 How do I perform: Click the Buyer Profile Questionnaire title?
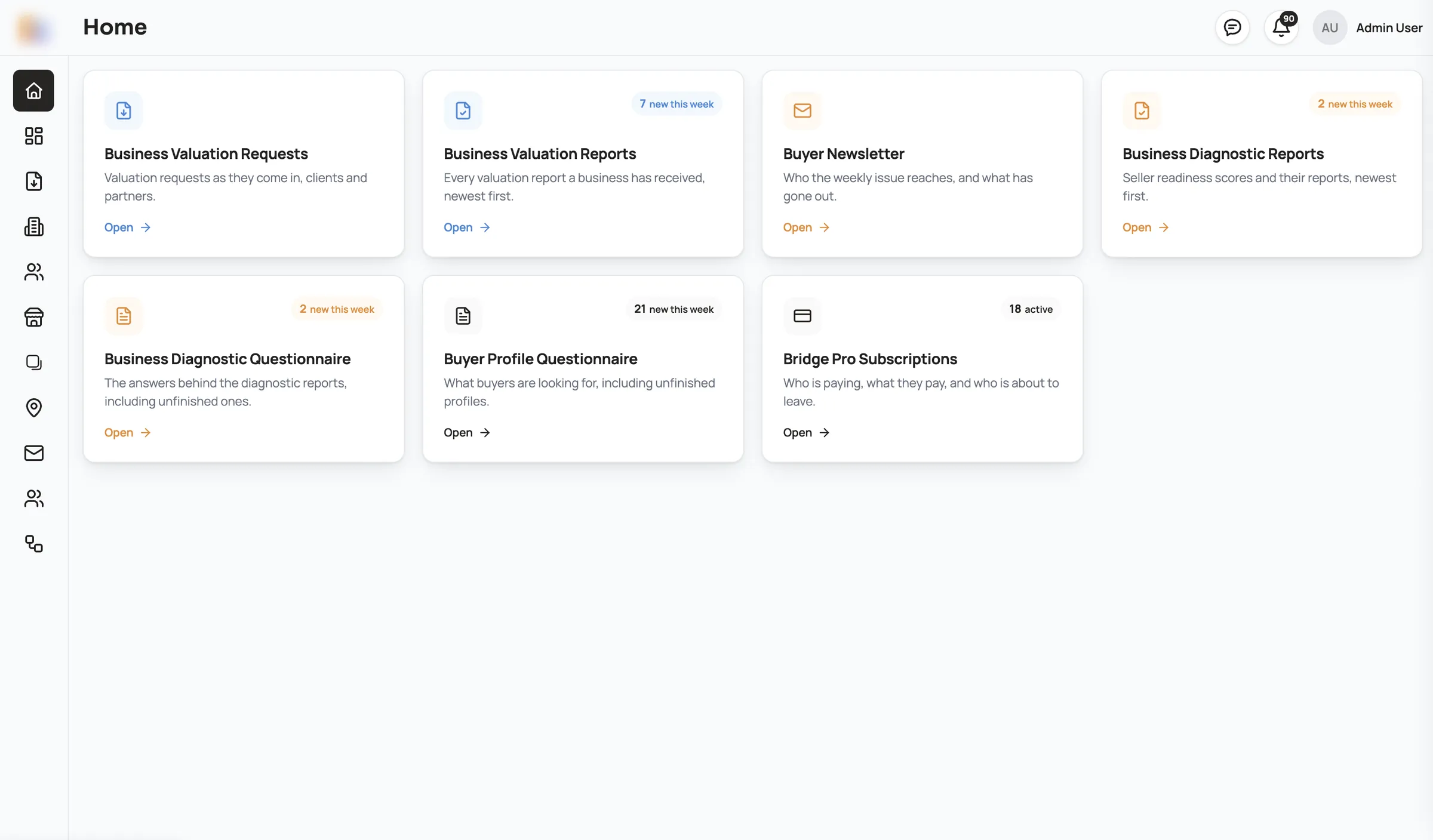pos(540,359)
